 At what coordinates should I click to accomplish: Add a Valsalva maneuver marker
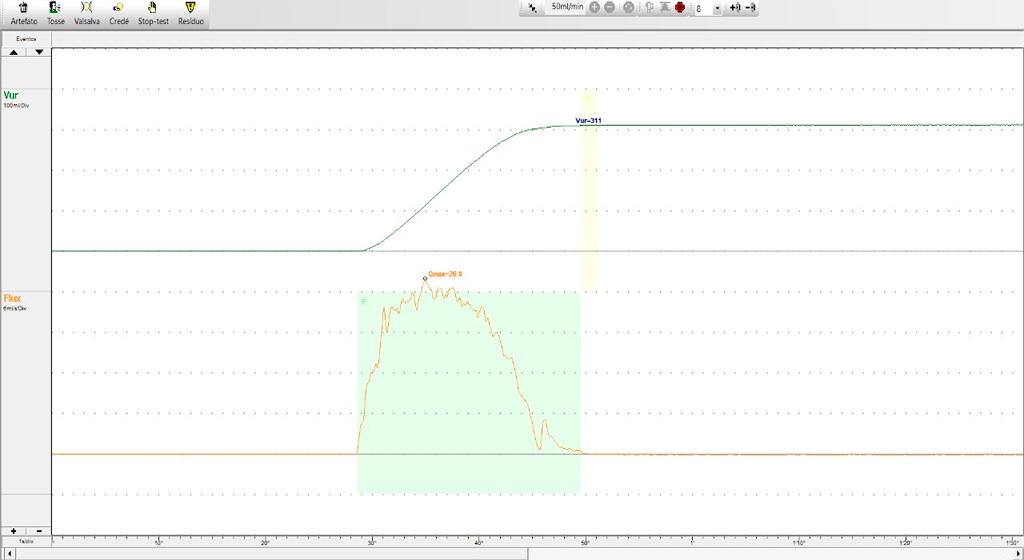point(87,12)
